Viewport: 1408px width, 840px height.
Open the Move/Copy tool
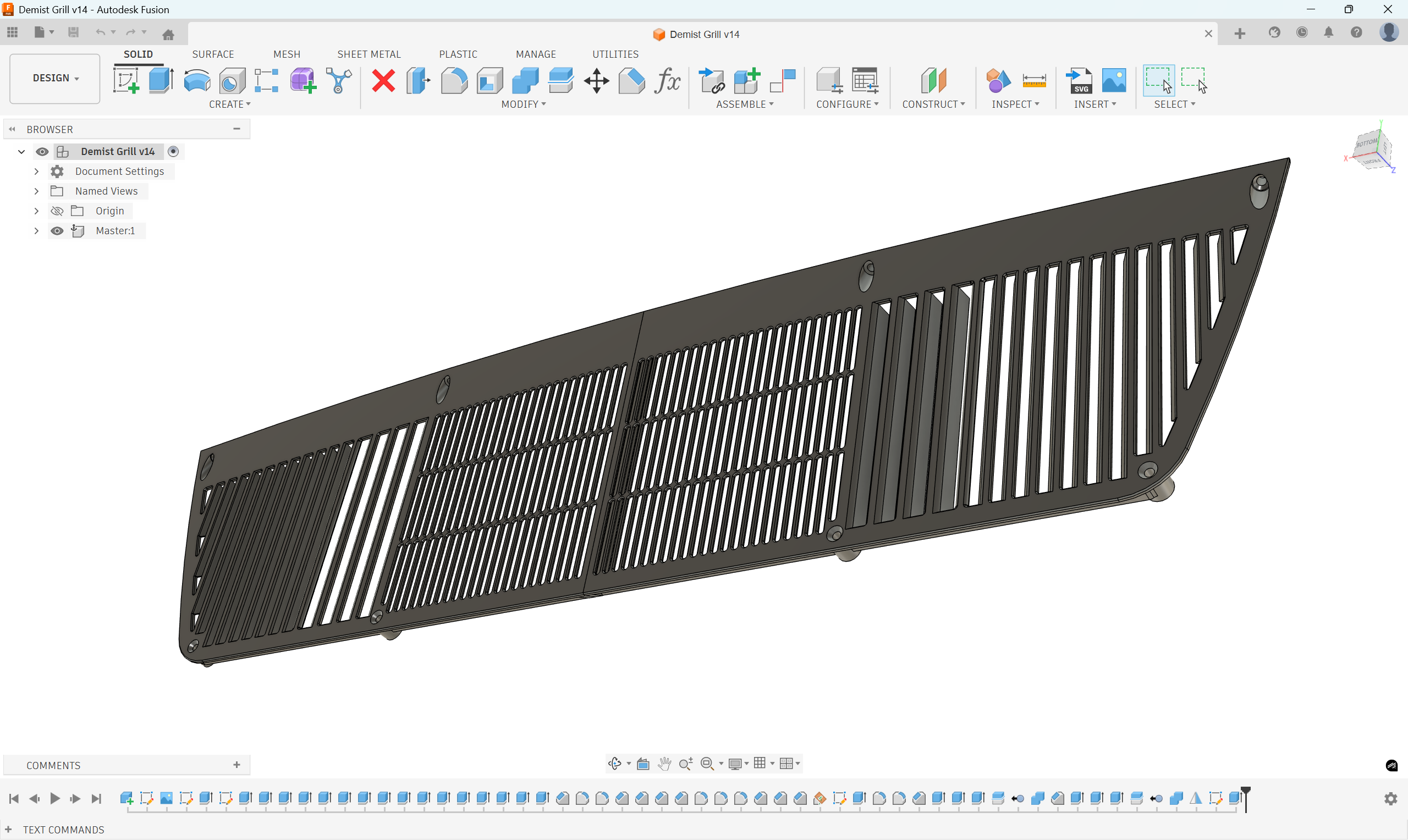coord(596,81)
